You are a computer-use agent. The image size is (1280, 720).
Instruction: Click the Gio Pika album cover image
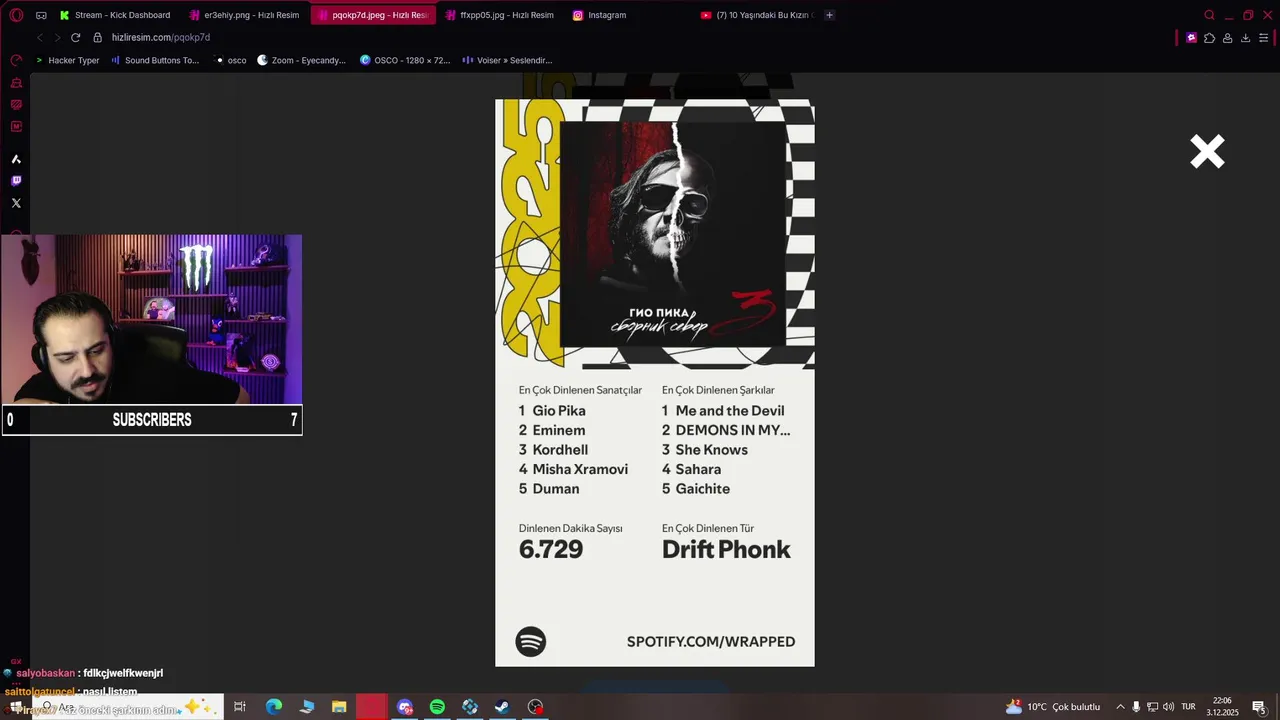click(673, 234)
